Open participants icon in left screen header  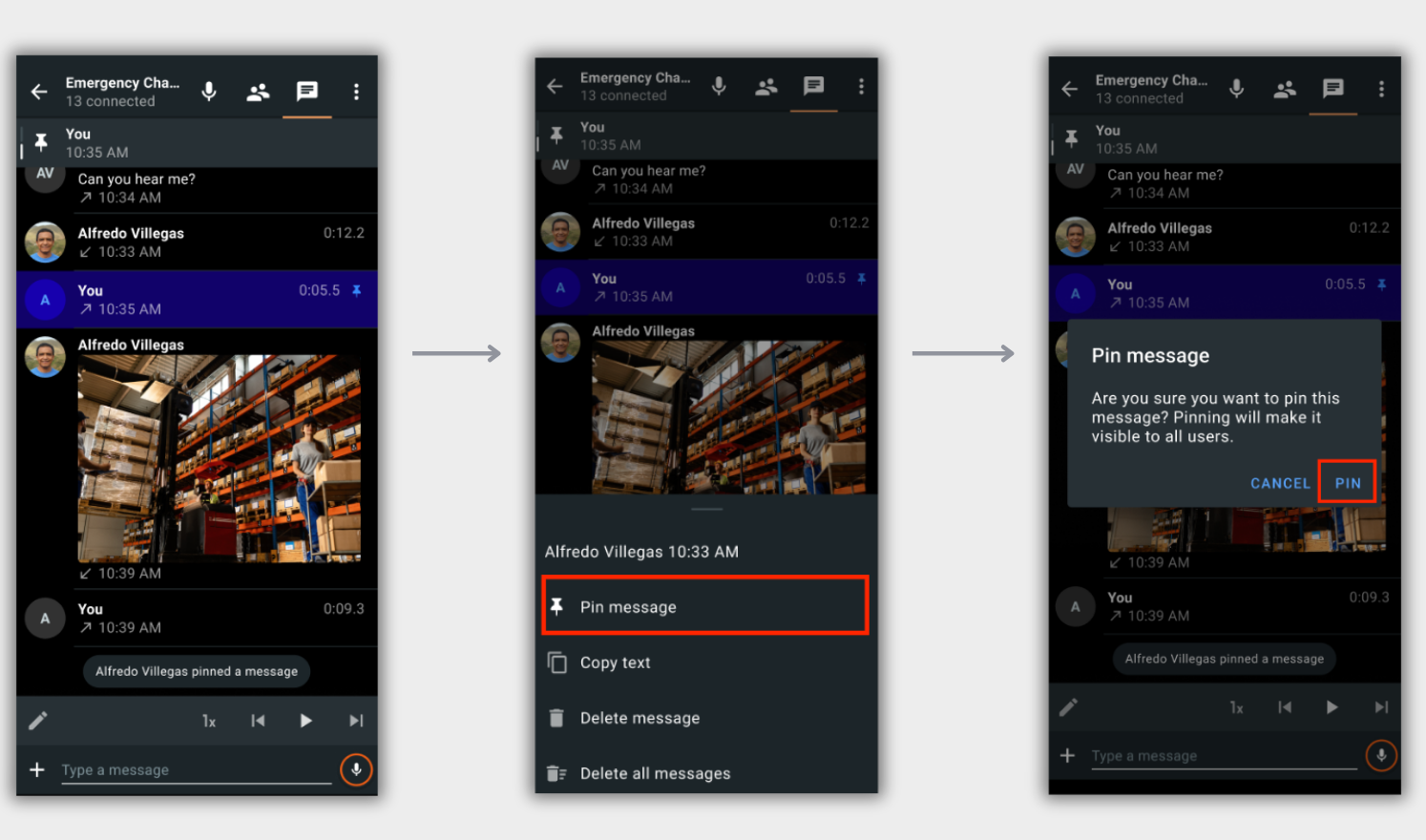click(x=258, y=93)
